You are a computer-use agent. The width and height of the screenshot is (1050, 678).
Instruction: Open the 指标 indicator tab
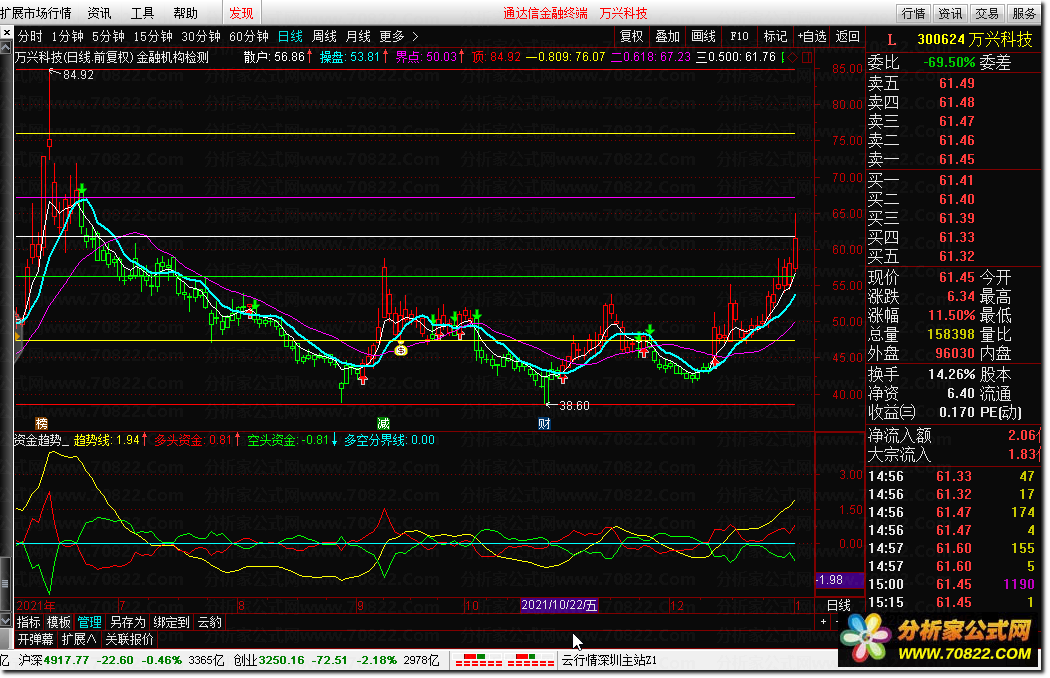29,622
